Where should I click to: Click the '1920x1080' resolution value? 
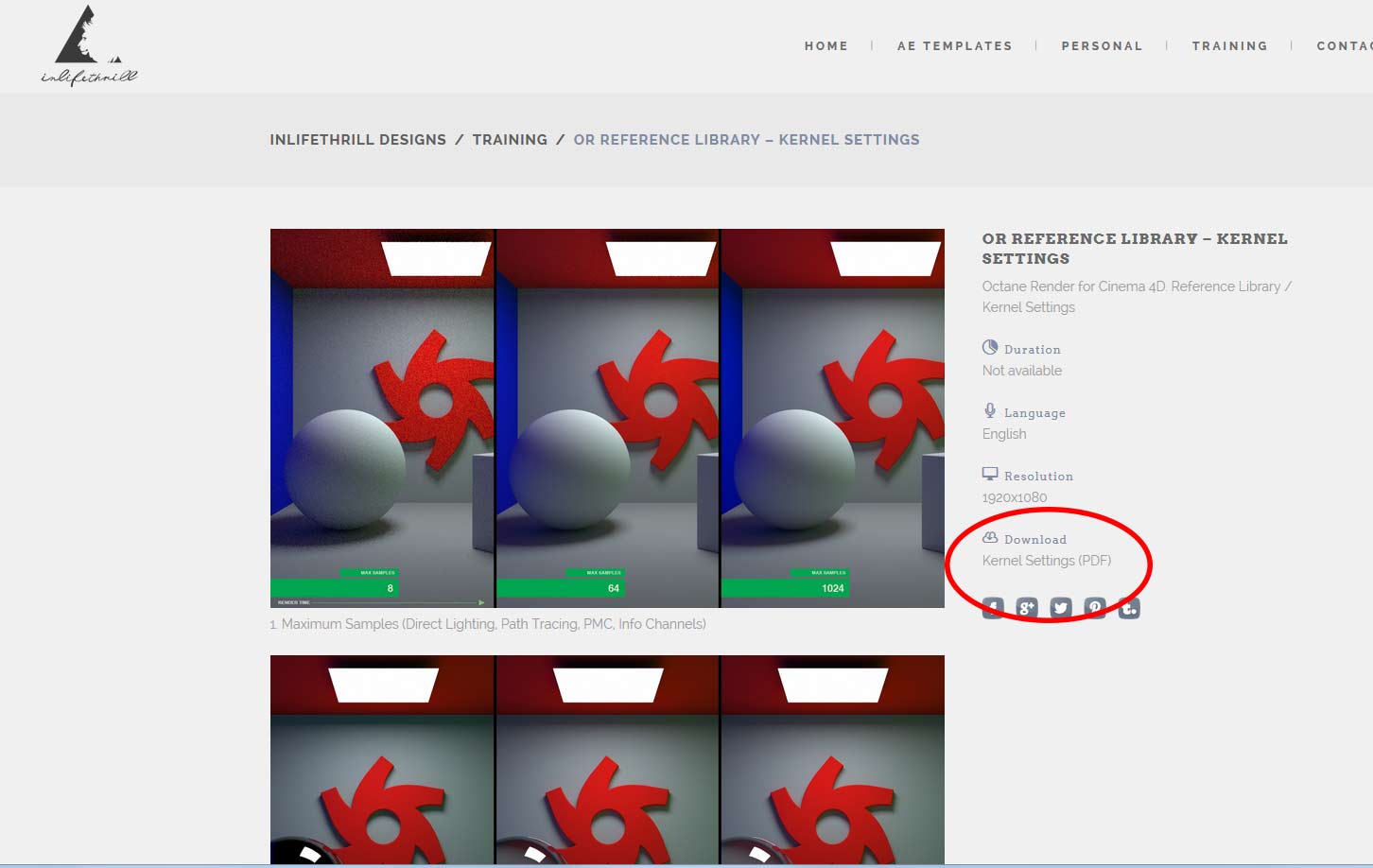coord(1015,497)
